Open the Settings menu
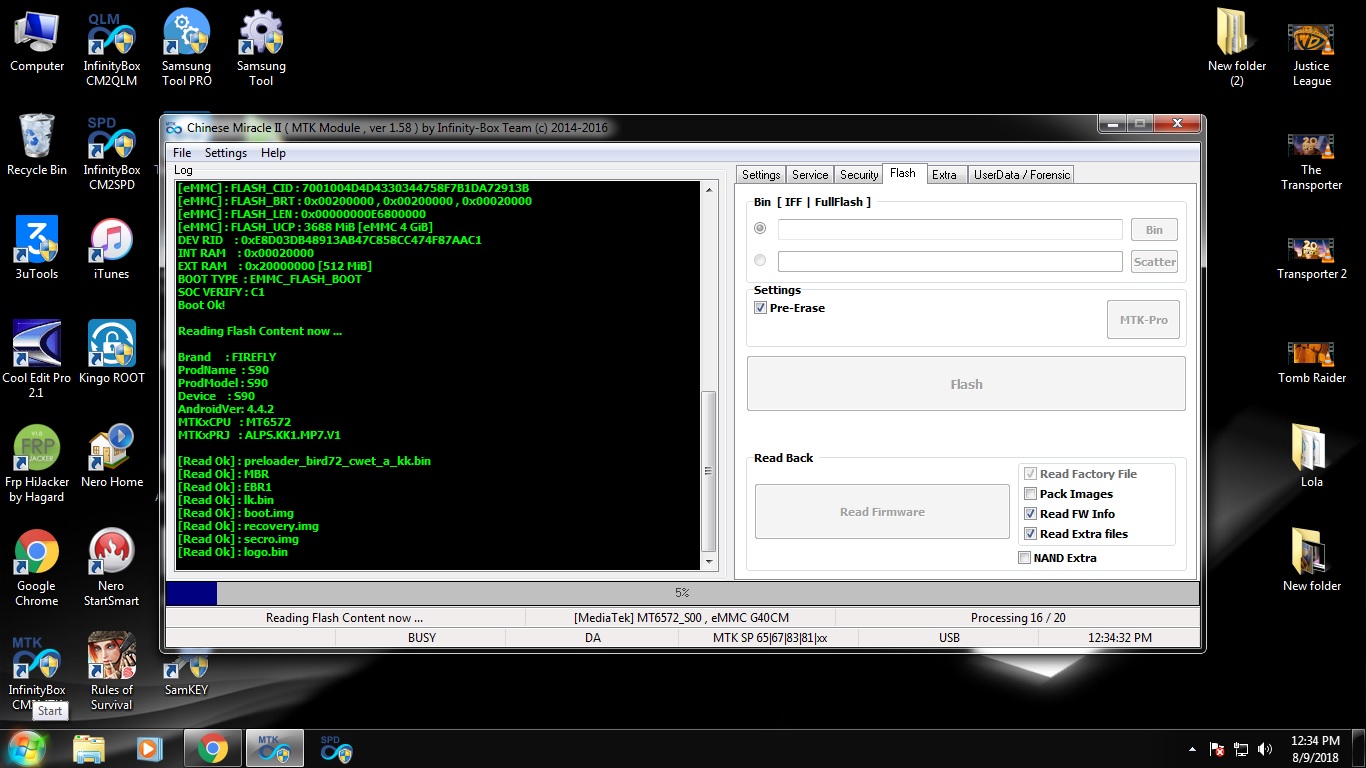1366x768 pixels. (226, 153)
